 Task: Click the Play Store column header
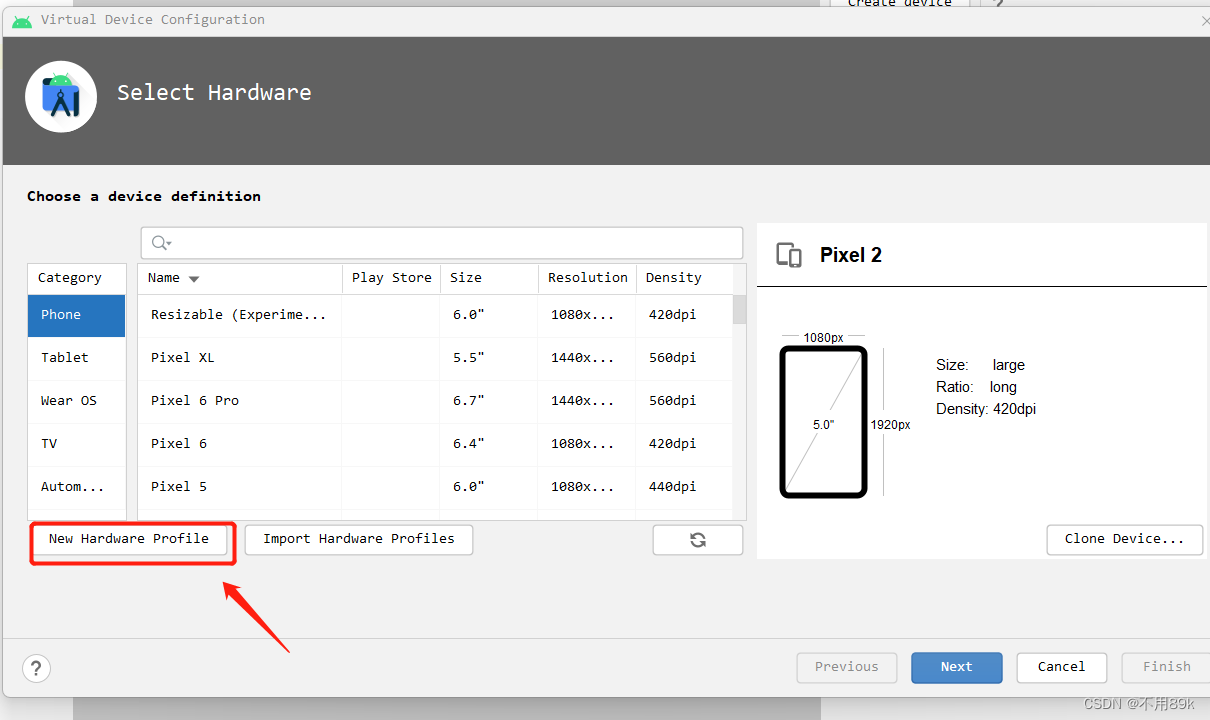point(391,279)
